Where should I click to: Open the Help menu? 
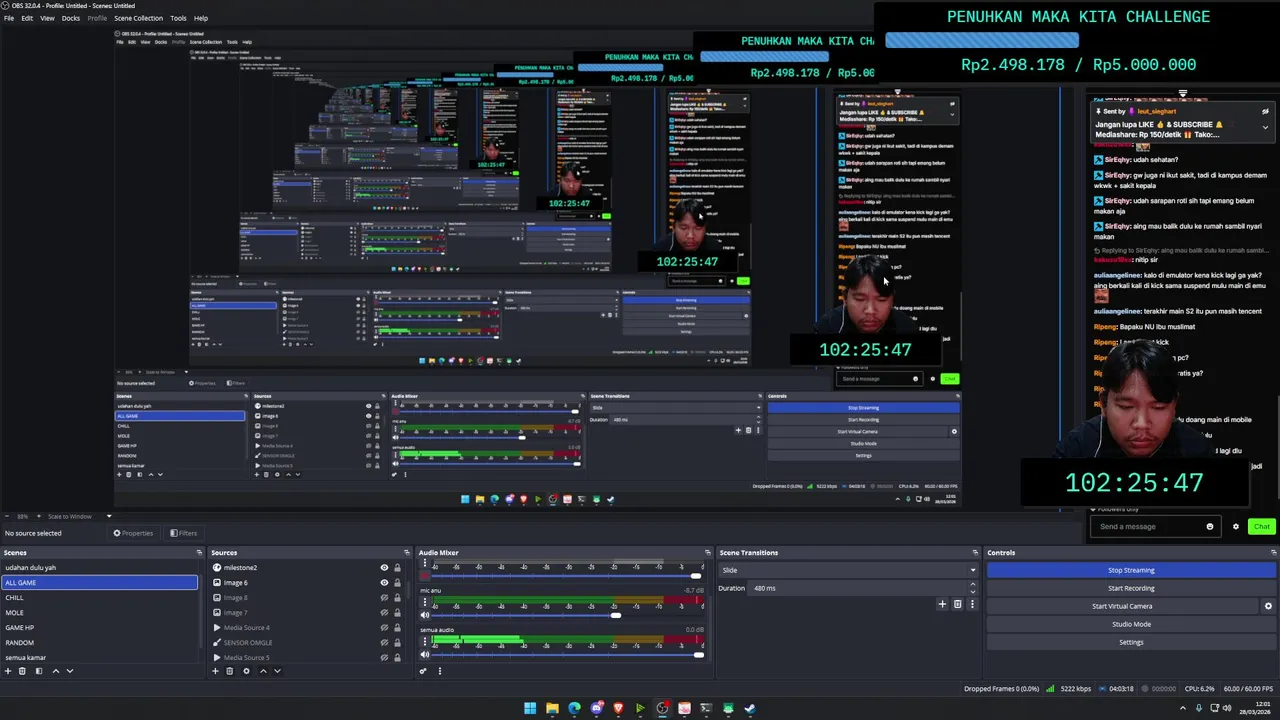point(201,18)
